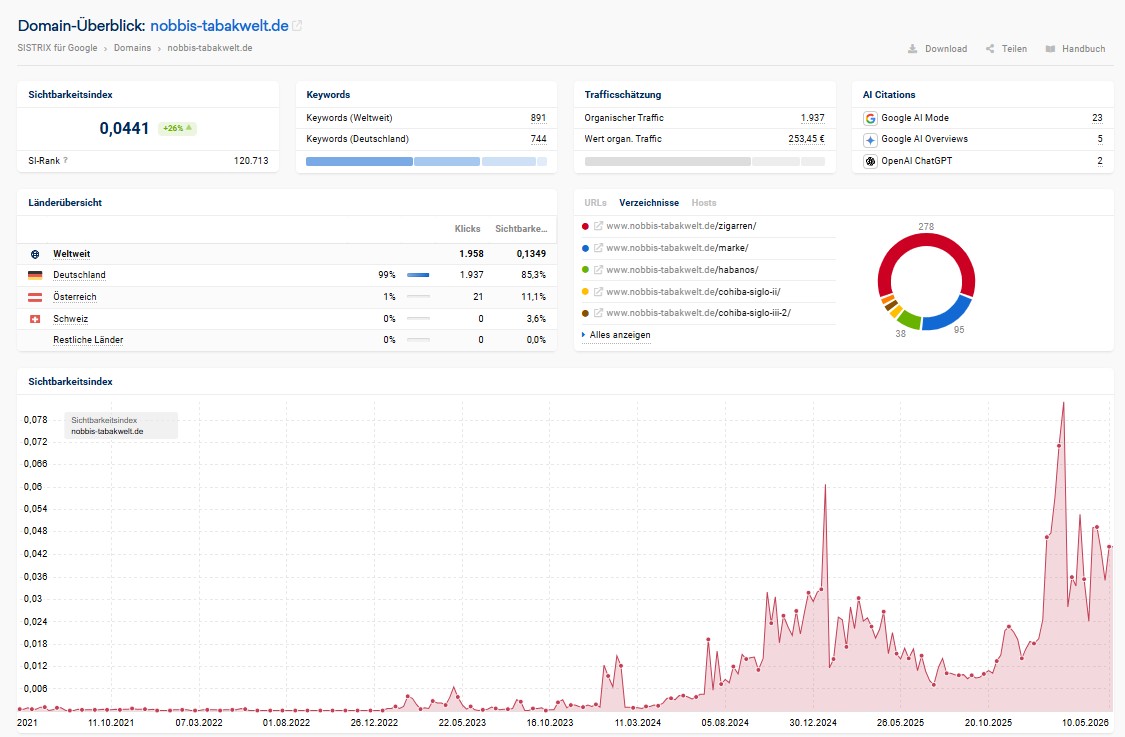Click the Weltweit globe icon
The height and width of the screenshot is (737, 1125).
pyautogui.click(x=35, y=254)
